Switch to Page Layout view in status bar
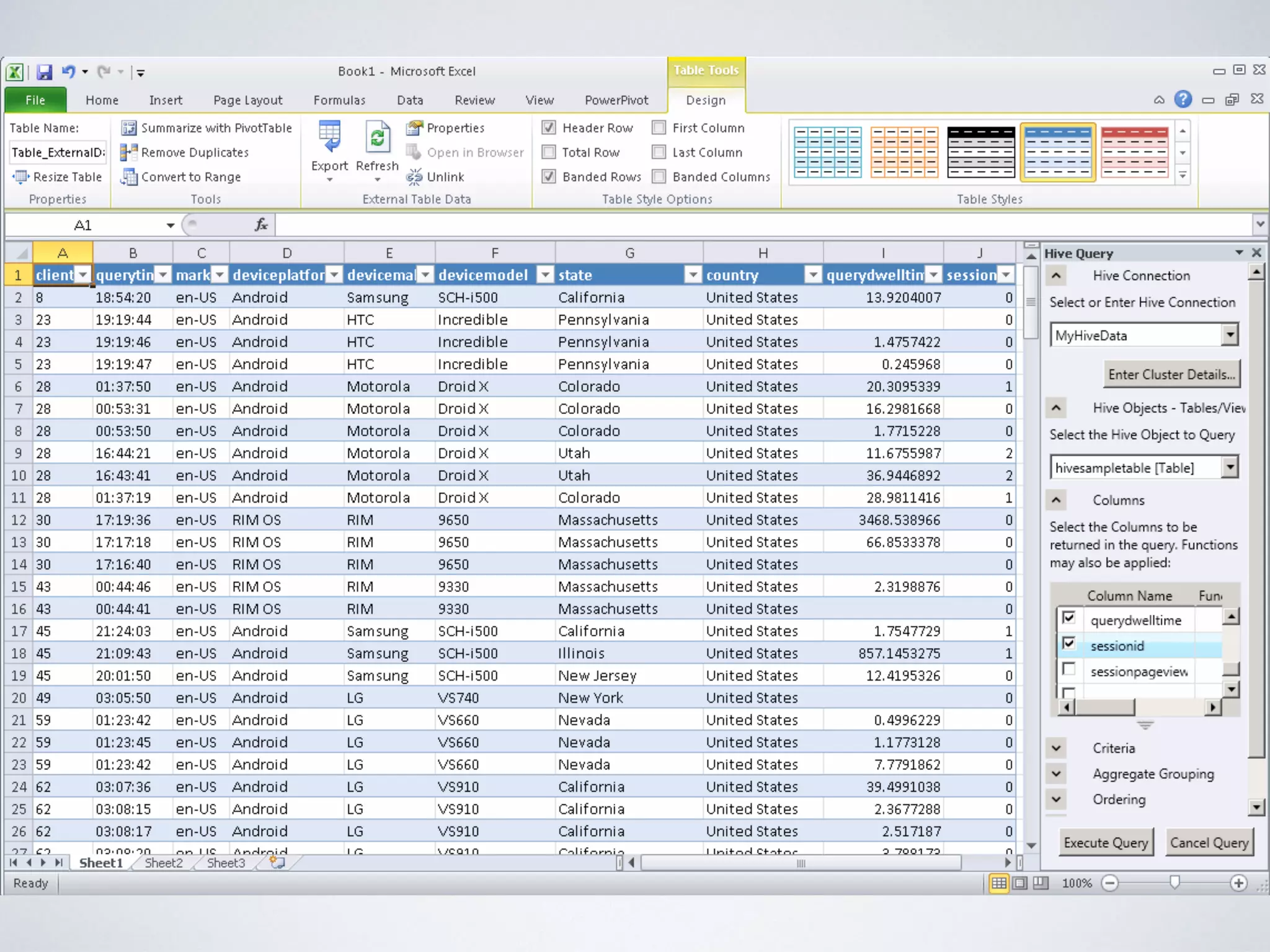 point(1020,883)
